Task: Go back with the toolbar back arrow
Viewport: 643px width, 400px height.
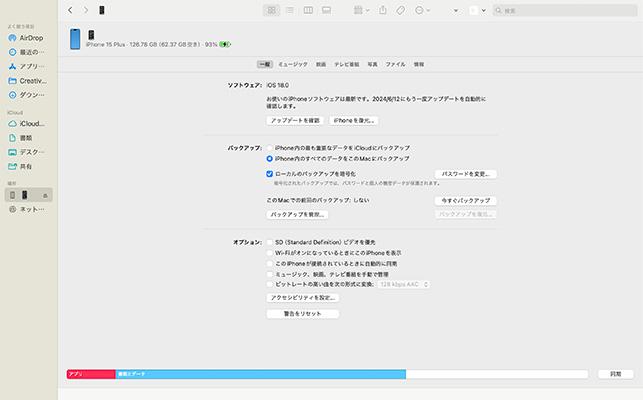Action: 70,10
